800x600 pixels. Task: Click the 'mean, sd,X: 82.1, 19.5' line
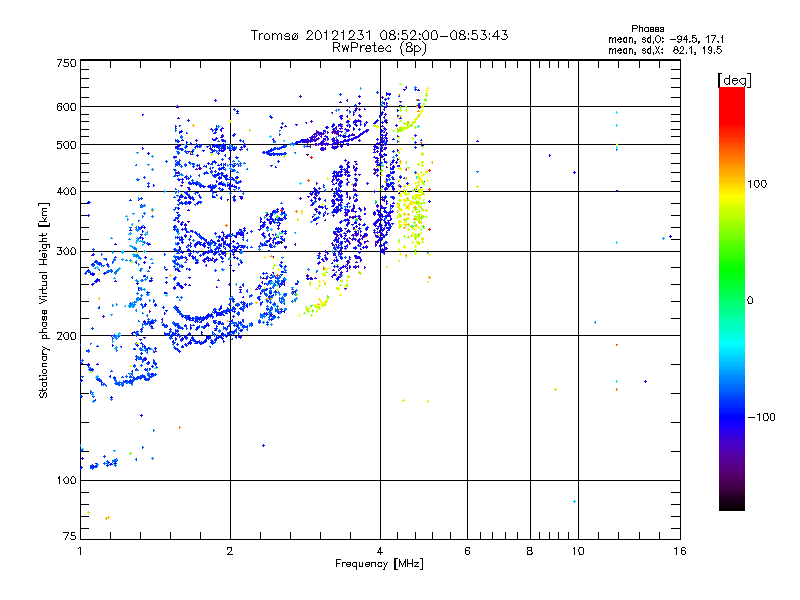665,50
